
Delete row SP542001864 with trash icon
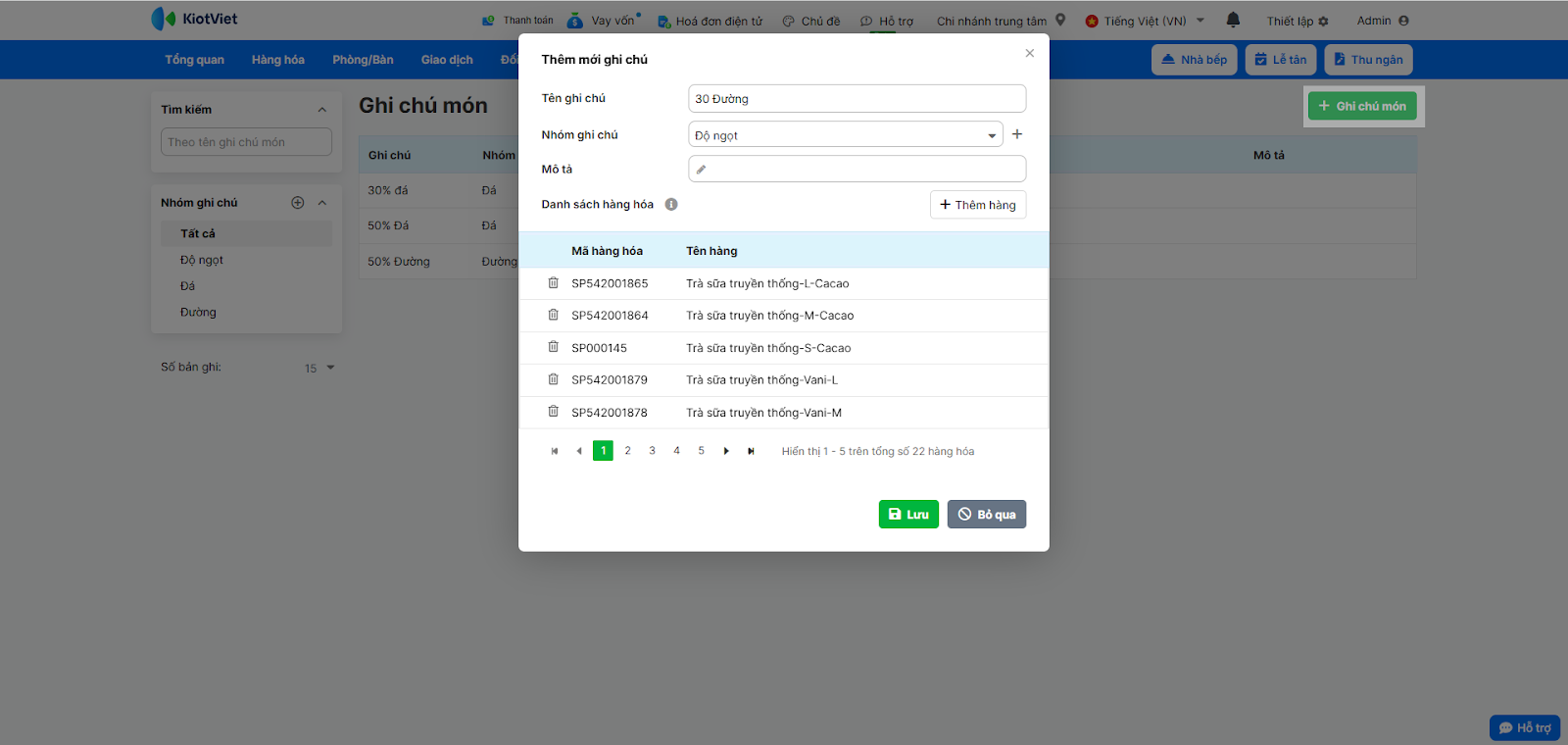[553, 315]
